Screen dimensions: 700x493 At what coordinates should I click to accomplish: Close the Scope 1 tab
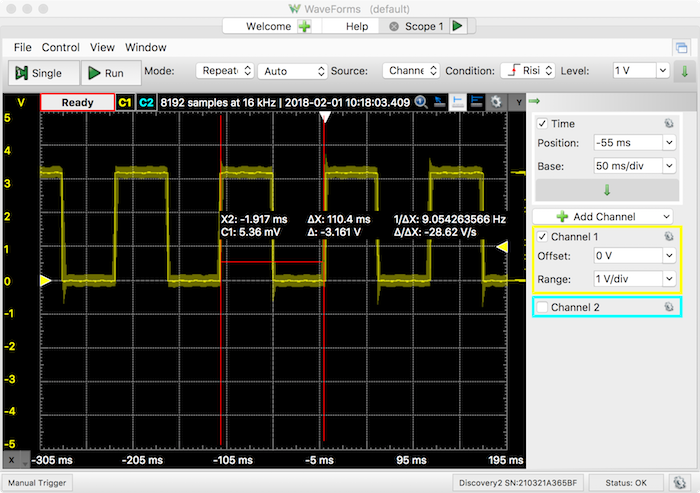tap(394, 26)
